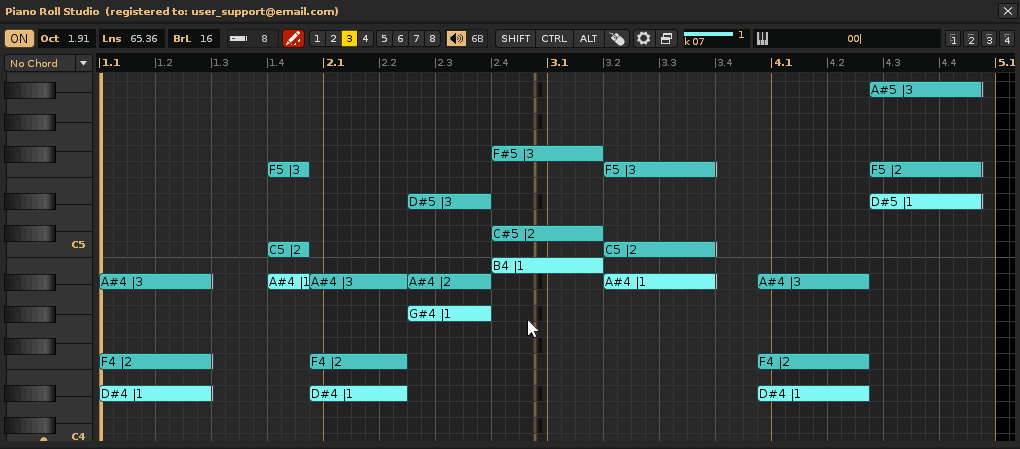Click the window layout icon

[x=666, y=39]
